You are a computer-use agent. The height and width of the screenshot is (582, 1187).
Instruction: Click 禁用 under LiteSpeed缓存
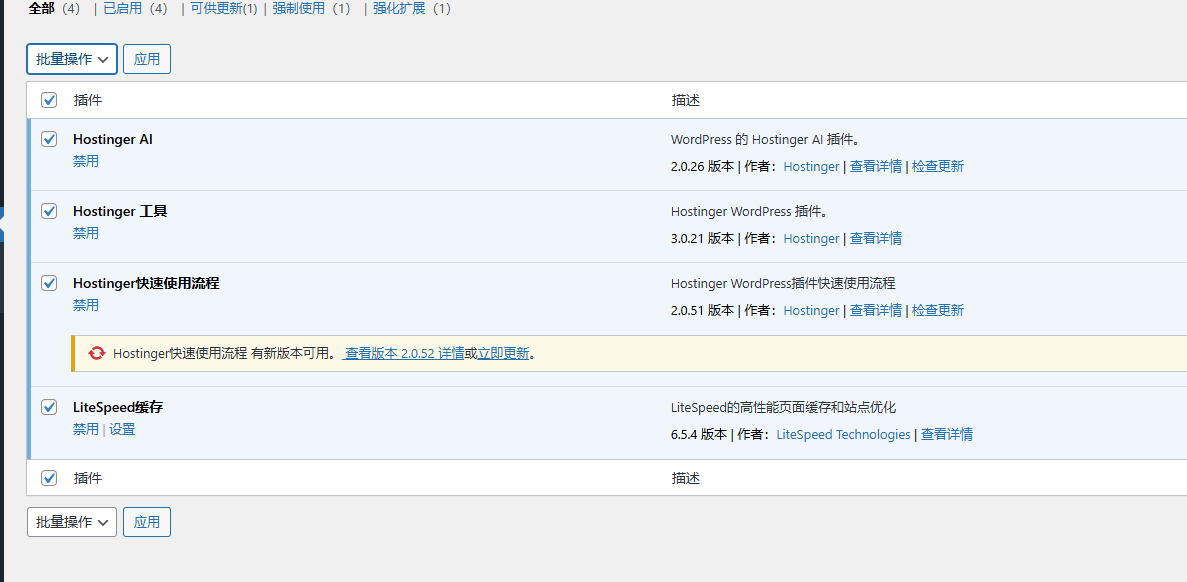tap(86, 429)
